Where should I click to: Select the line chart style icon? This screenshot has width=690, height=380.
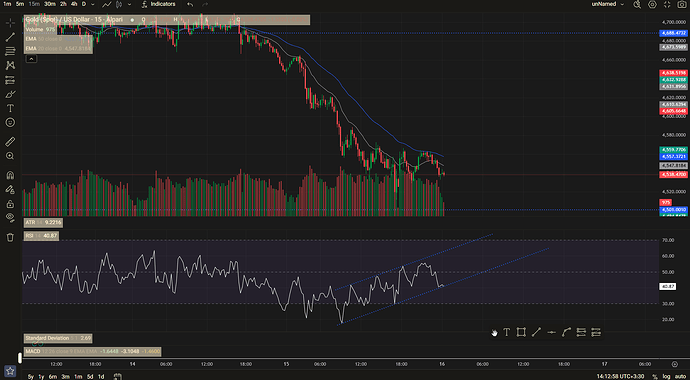106,4
